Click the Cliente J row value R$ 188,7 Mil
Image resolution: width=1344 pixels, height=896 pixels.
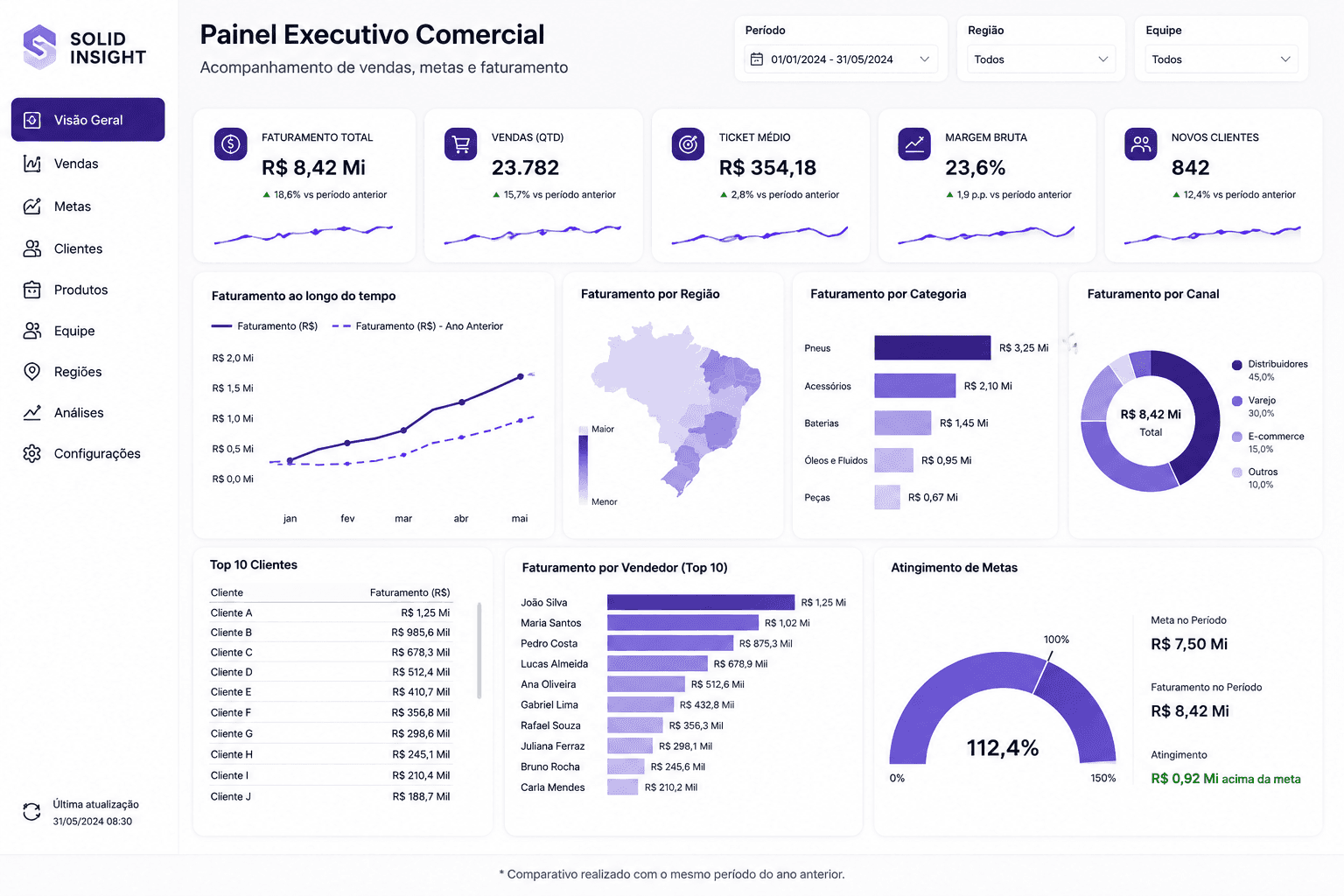(x=421, y=797)
